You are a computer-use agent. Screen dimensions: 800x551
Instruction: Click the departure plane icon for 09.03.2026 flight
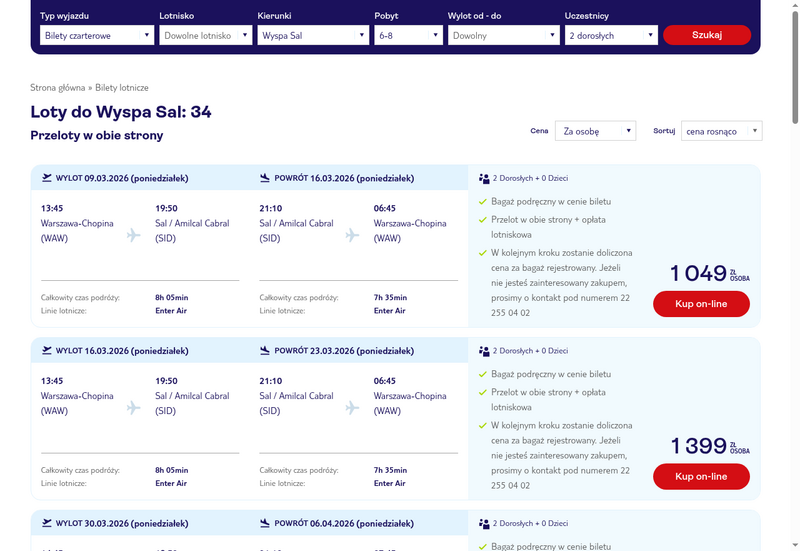47,179
